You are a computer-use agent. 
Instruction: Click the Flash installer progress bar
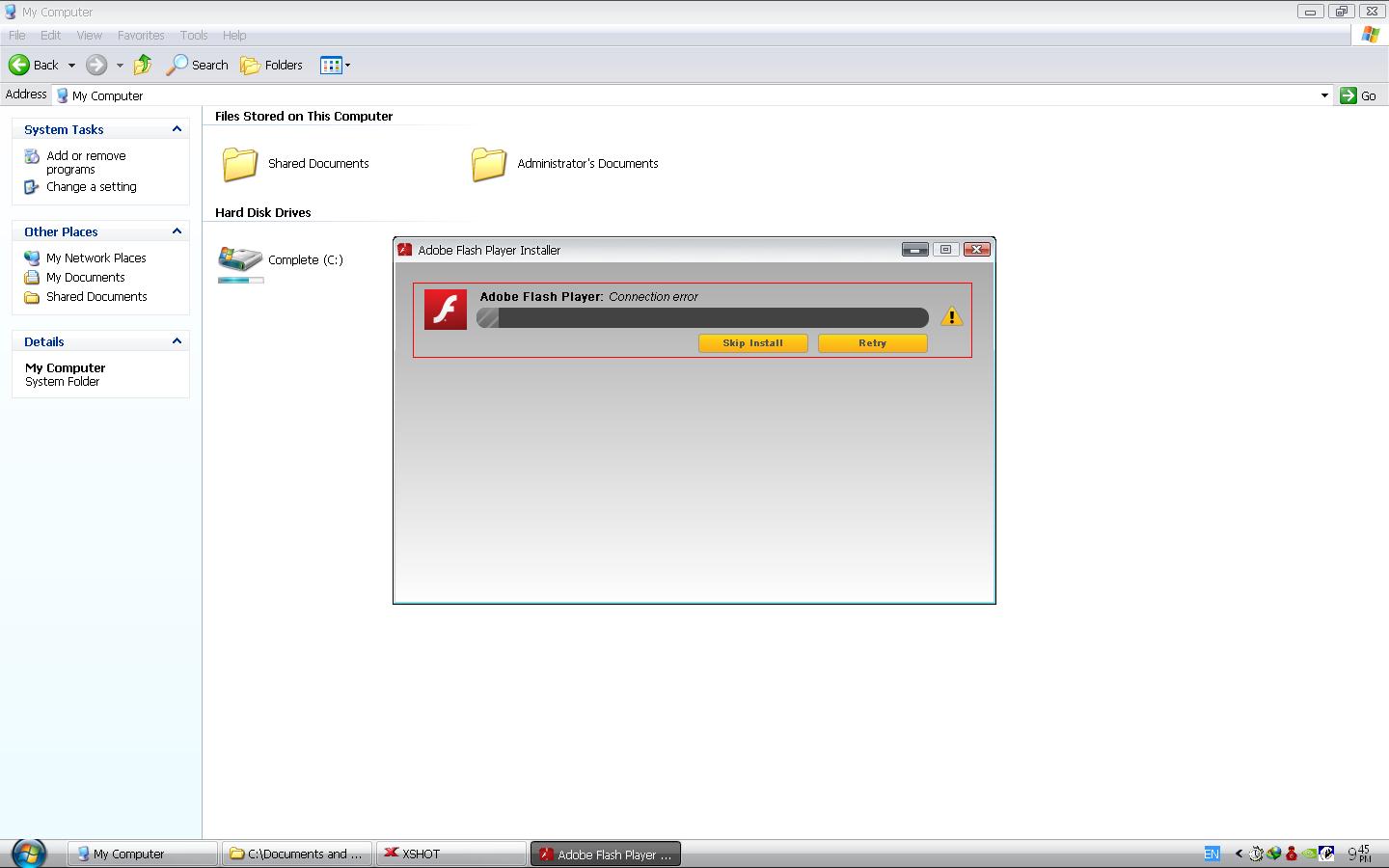click(x=702, y=318)
